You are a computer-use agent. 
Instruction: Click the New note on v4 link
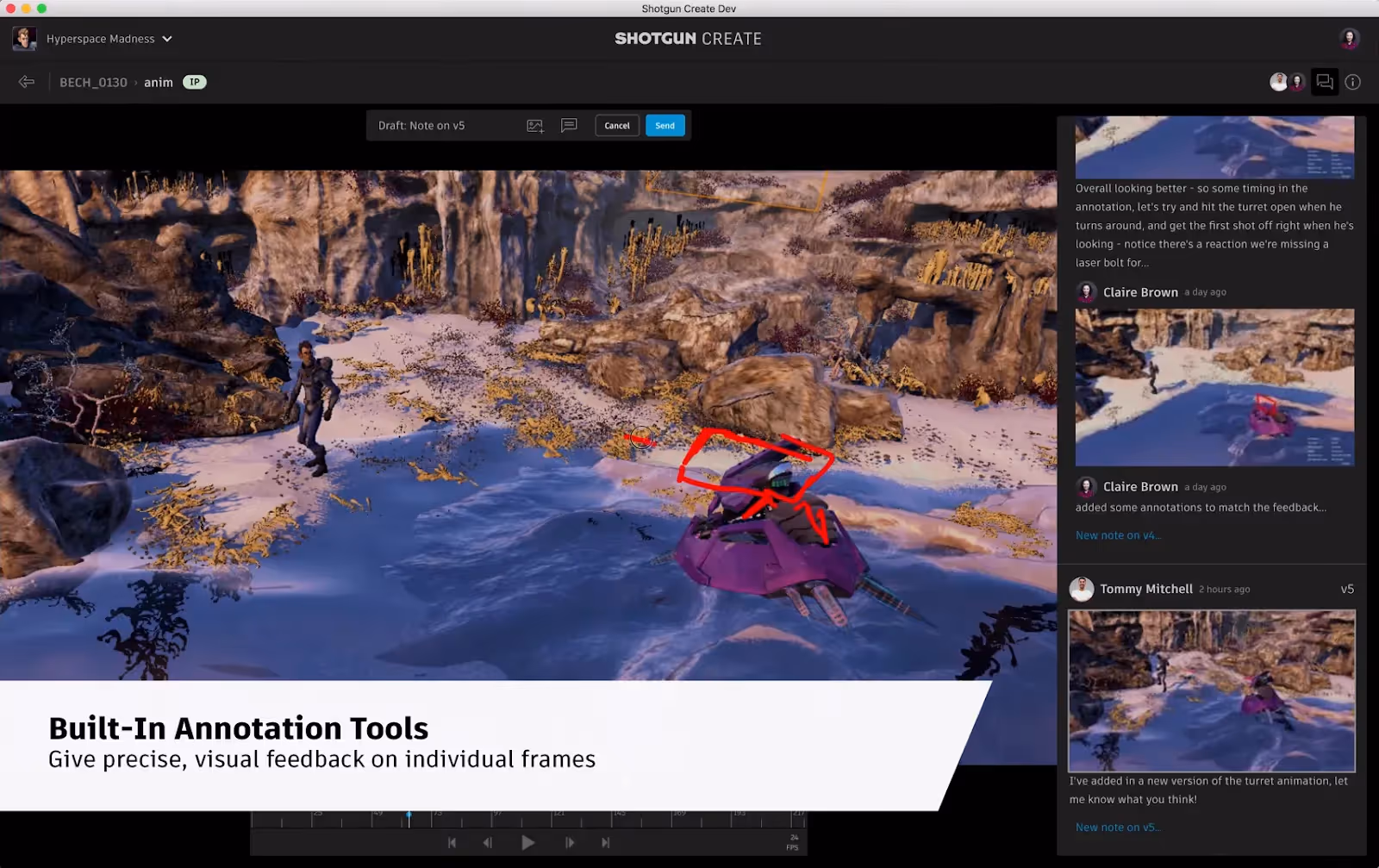click(1118, 535)
